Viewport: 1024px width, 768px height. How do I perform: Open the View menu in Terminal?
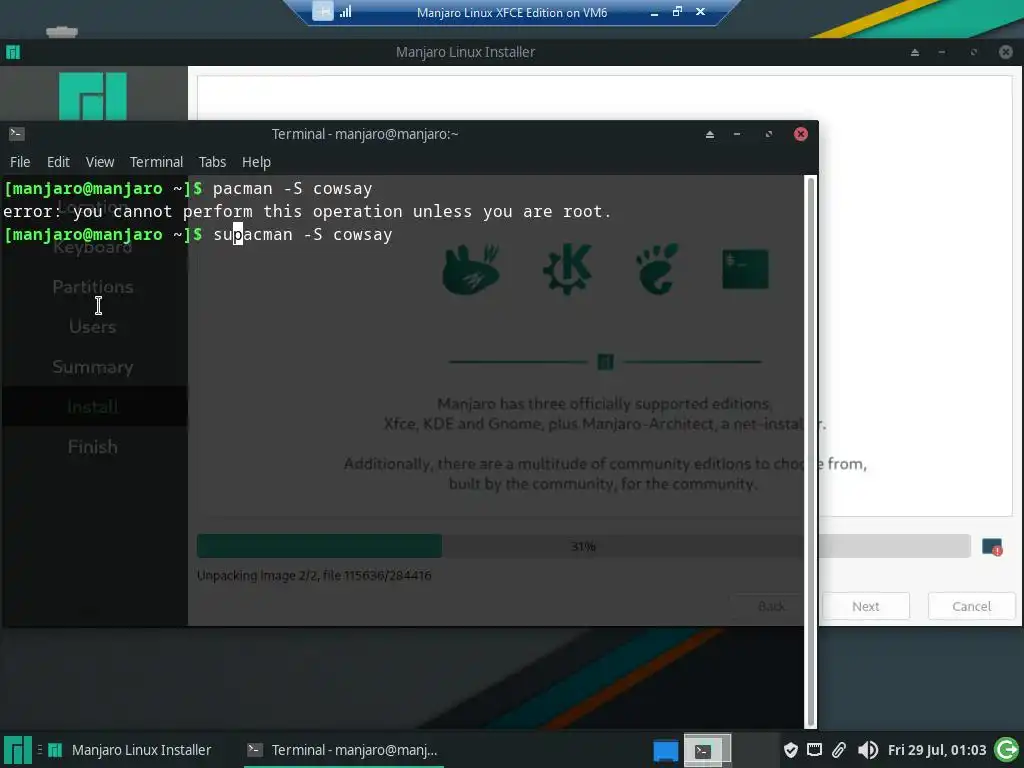tap(100, 162)
